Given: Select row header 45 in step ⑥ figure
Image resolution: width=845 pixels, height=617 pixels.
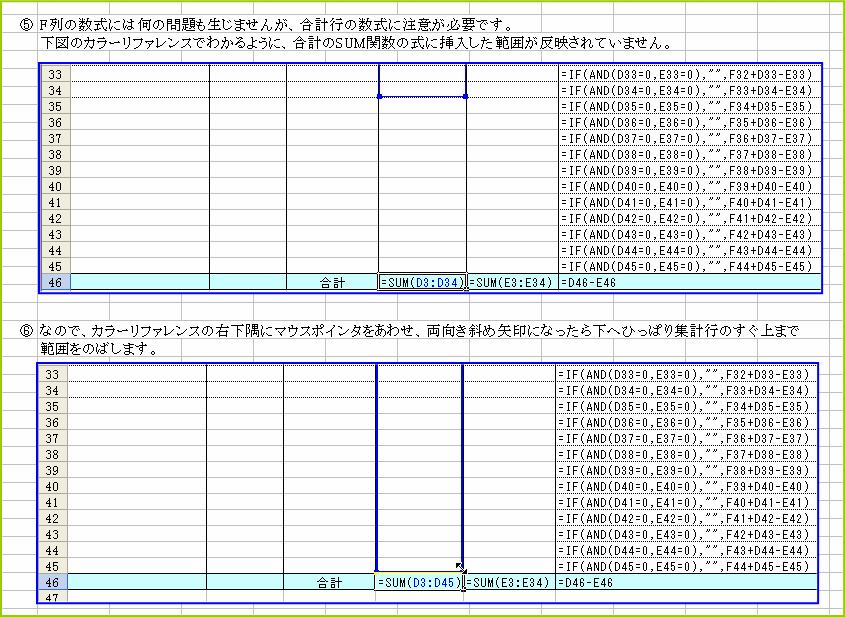Looking at the screenshot, I should coord(52,566).
